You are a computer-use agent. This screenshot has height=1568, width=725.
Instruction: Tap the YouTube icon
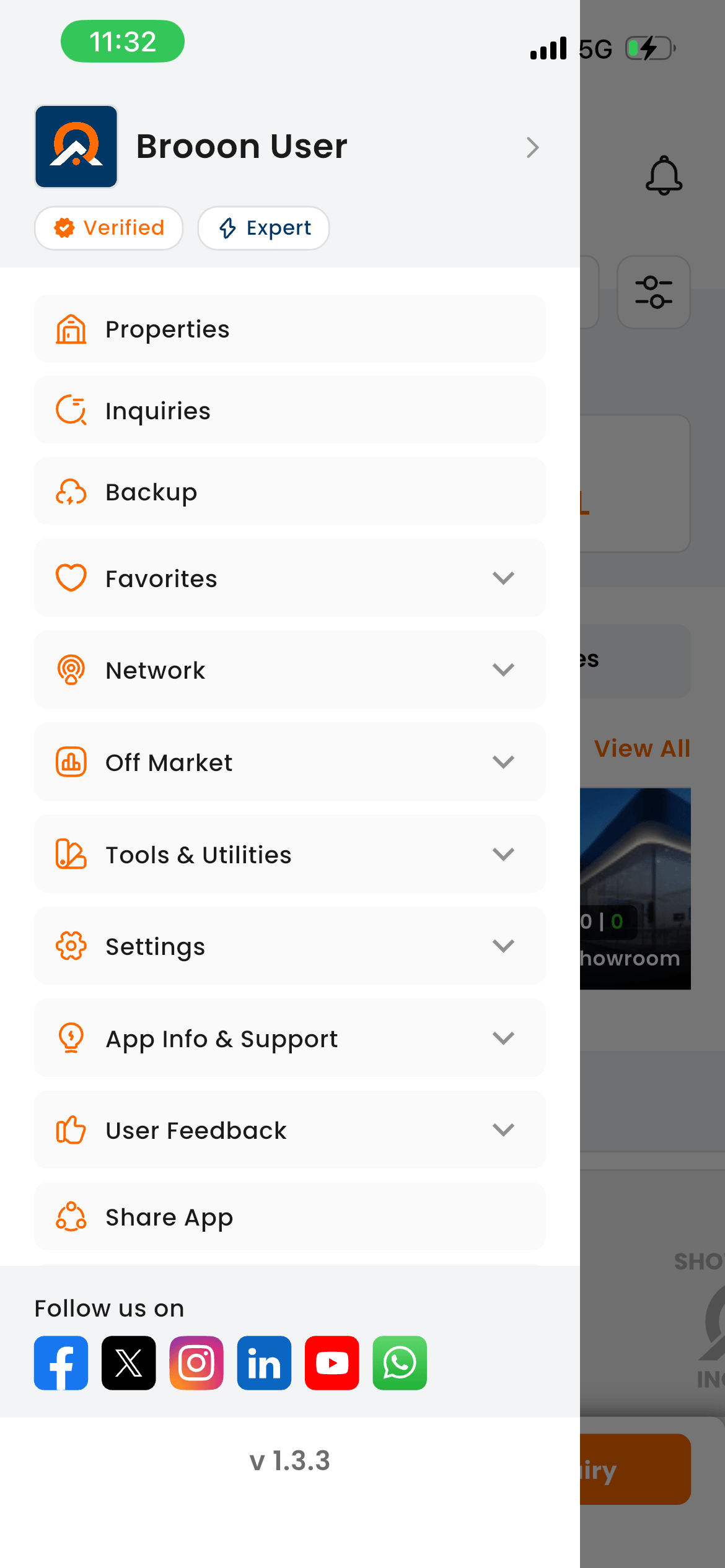click(x=332, y=1362)
